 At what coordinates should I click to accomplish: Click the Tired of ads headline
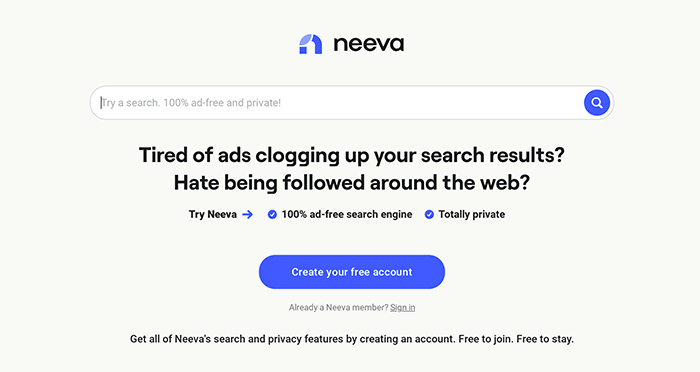pyautogui.click(x=352, y=155)
